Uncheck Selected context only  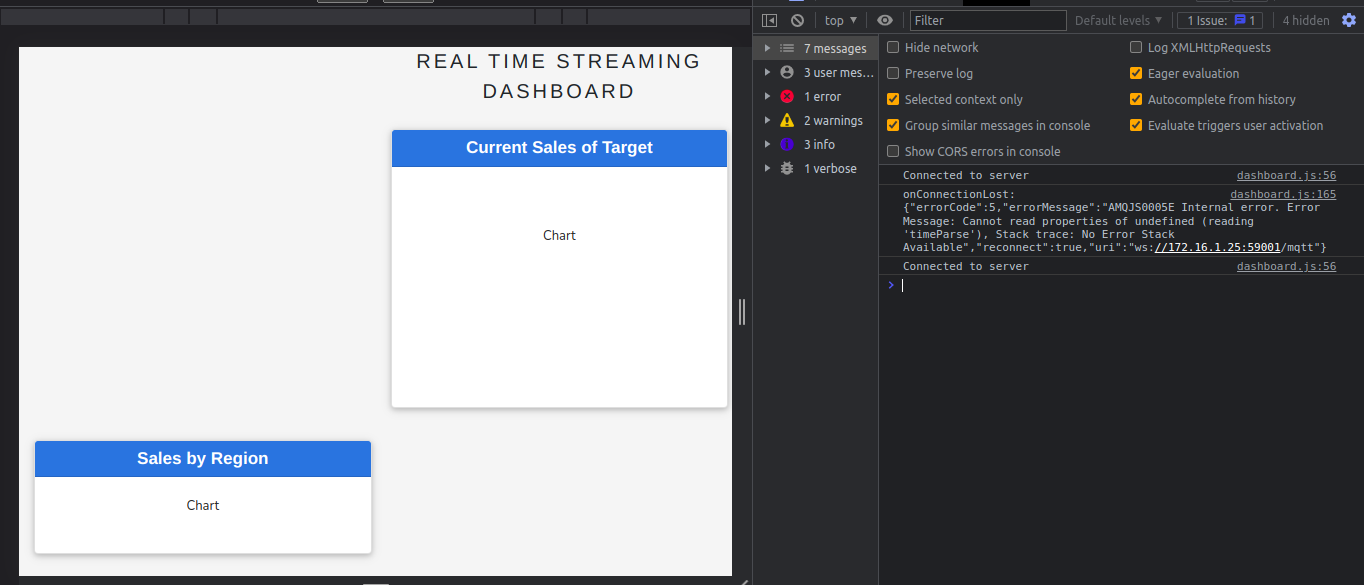tap(893, 99)
